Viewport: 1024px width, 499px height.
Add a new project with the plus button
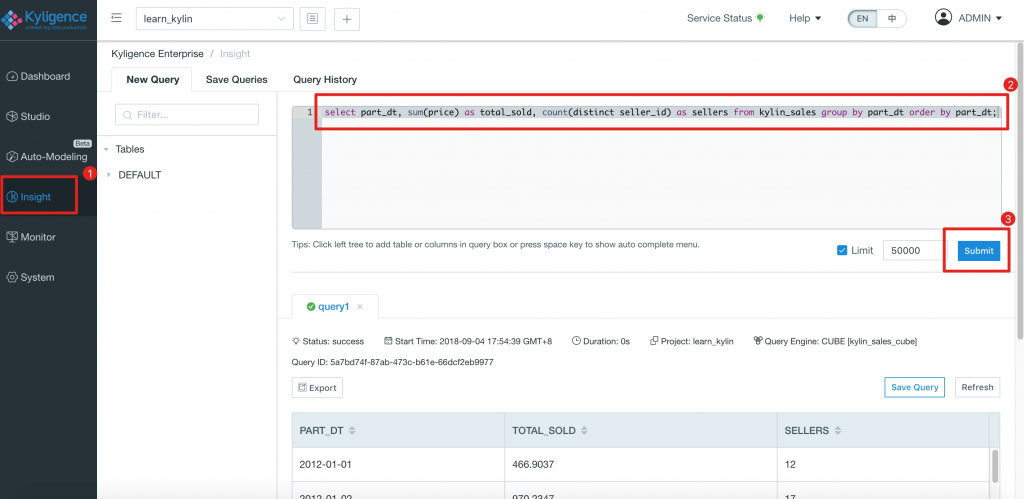coord(347,19)
